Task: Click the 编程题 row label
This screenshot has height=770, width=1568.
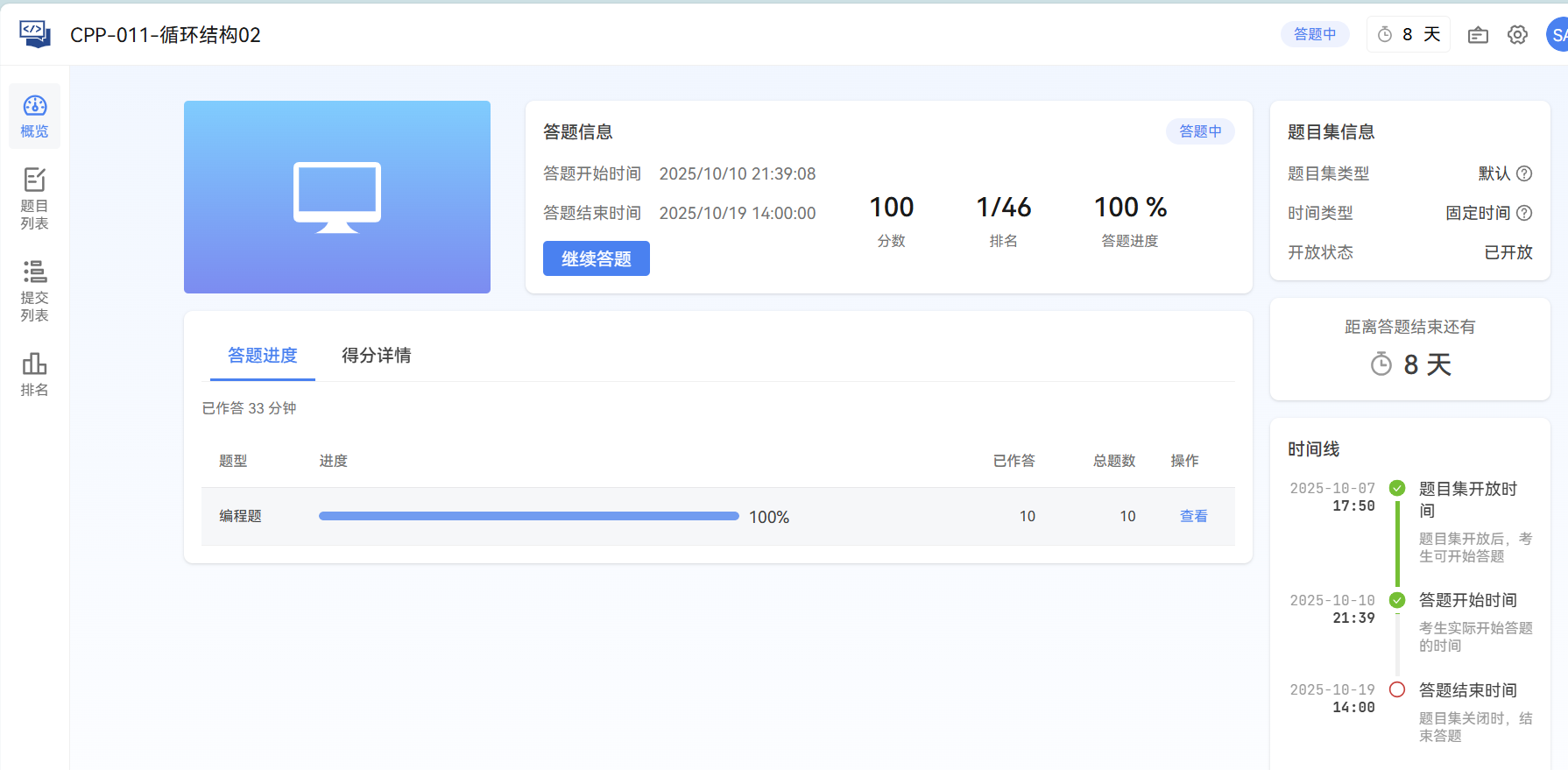Action: (x=241, y=516)
